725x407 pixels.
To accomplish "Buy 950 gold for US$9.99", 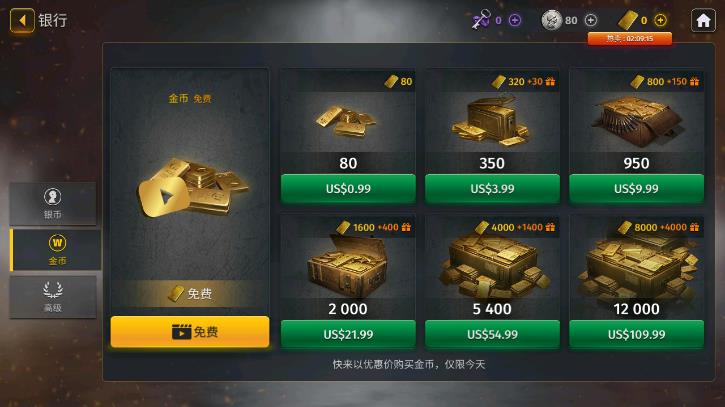I will click(x=636, y=189).
